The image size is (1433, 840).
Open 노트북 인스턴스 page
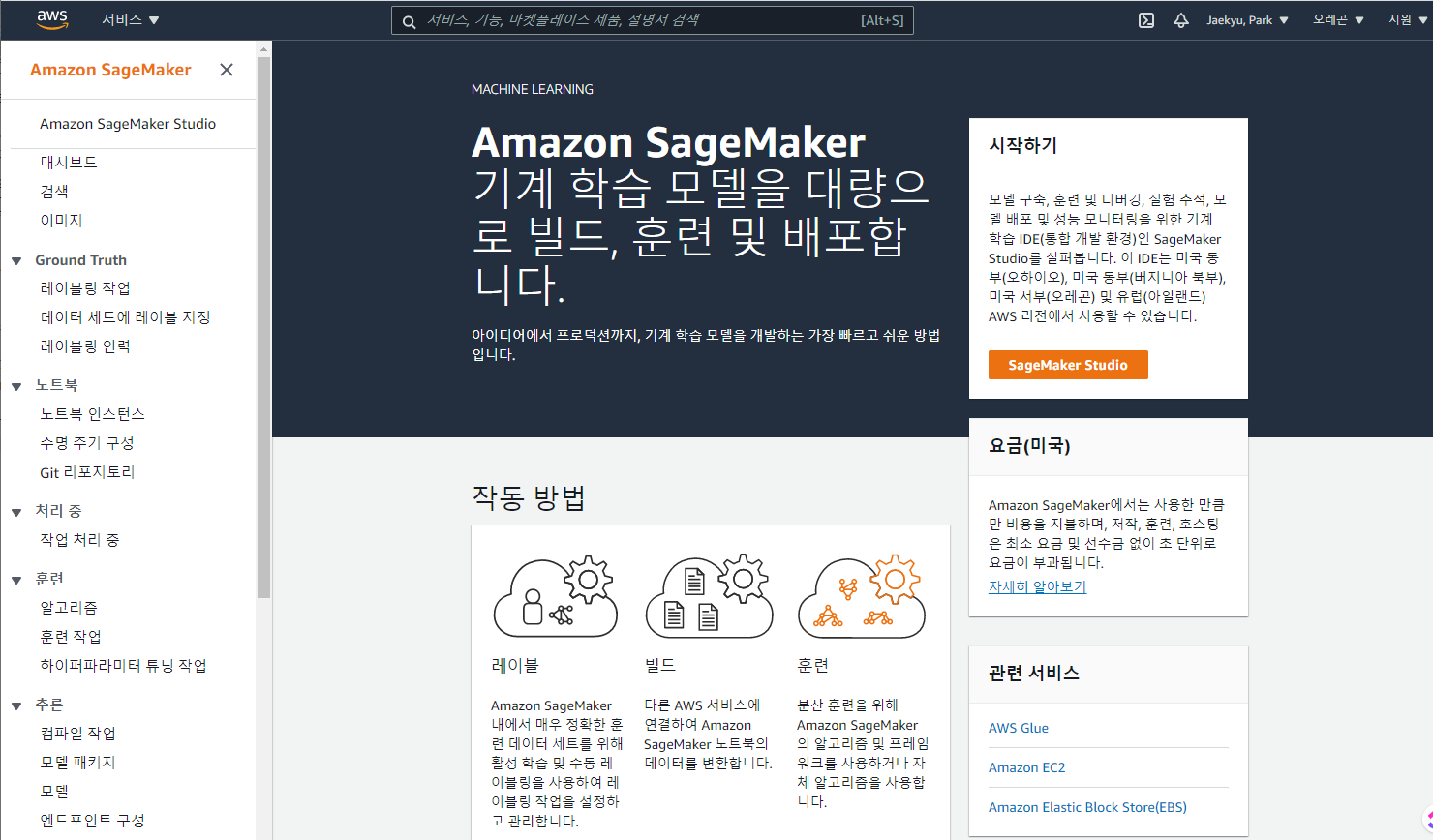coord(92,414)
